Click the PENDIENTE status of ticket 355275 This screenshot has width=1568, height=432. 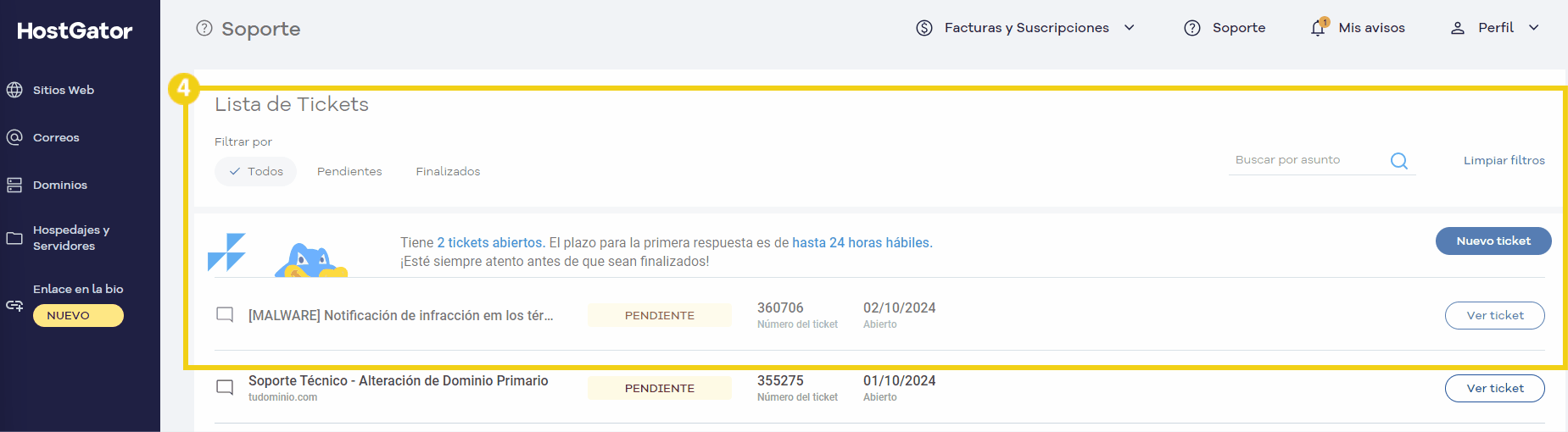[x=660, y=388]
